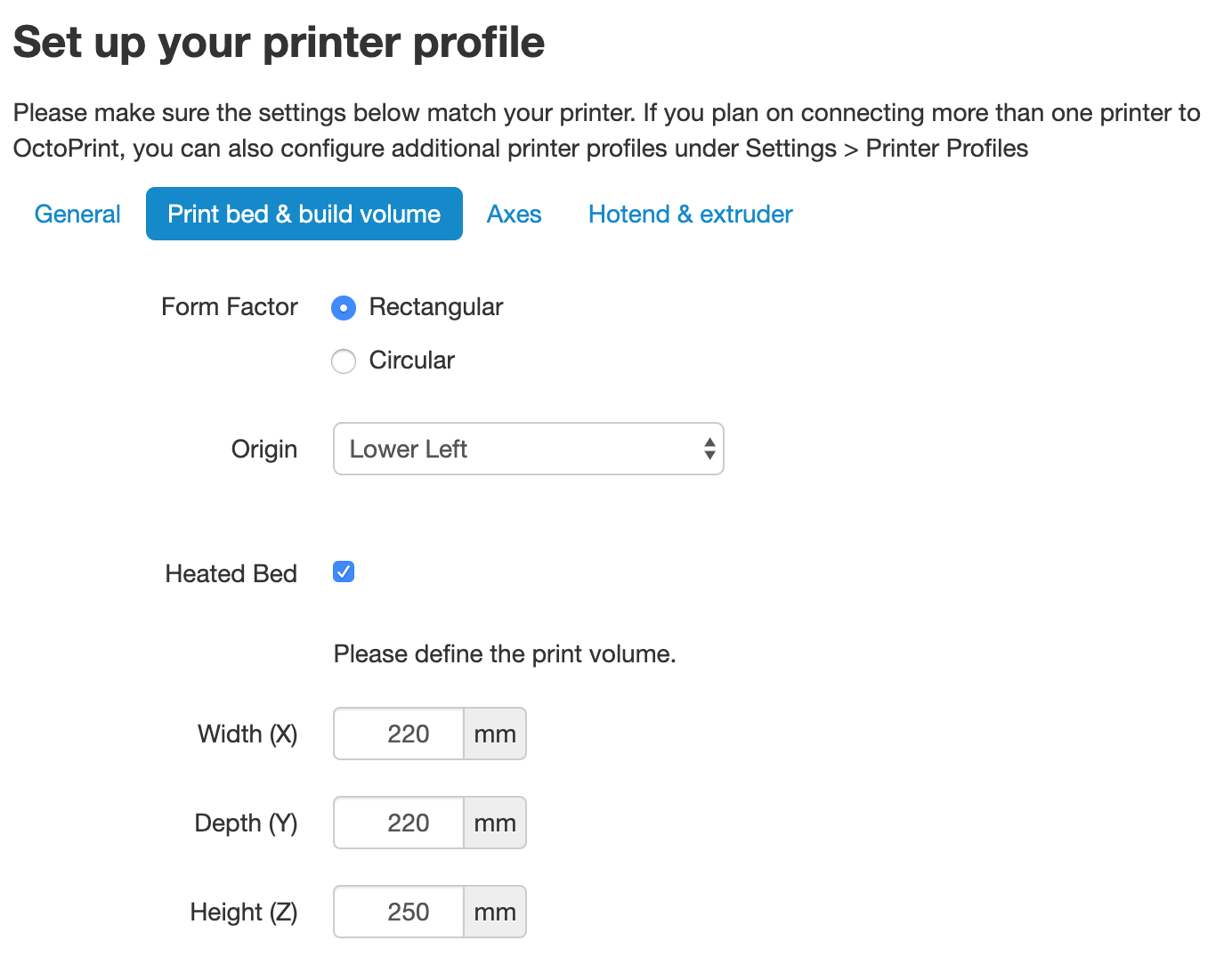This screenshot has width=1232, height=965.
Task: Select the Rectangular text label
Action: tap(435, 307)
